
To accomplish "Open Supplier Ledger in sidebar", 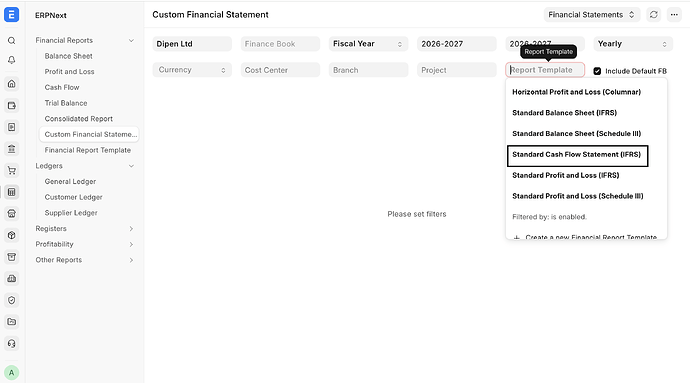I will pyautogui.click(x=71, y=213).
